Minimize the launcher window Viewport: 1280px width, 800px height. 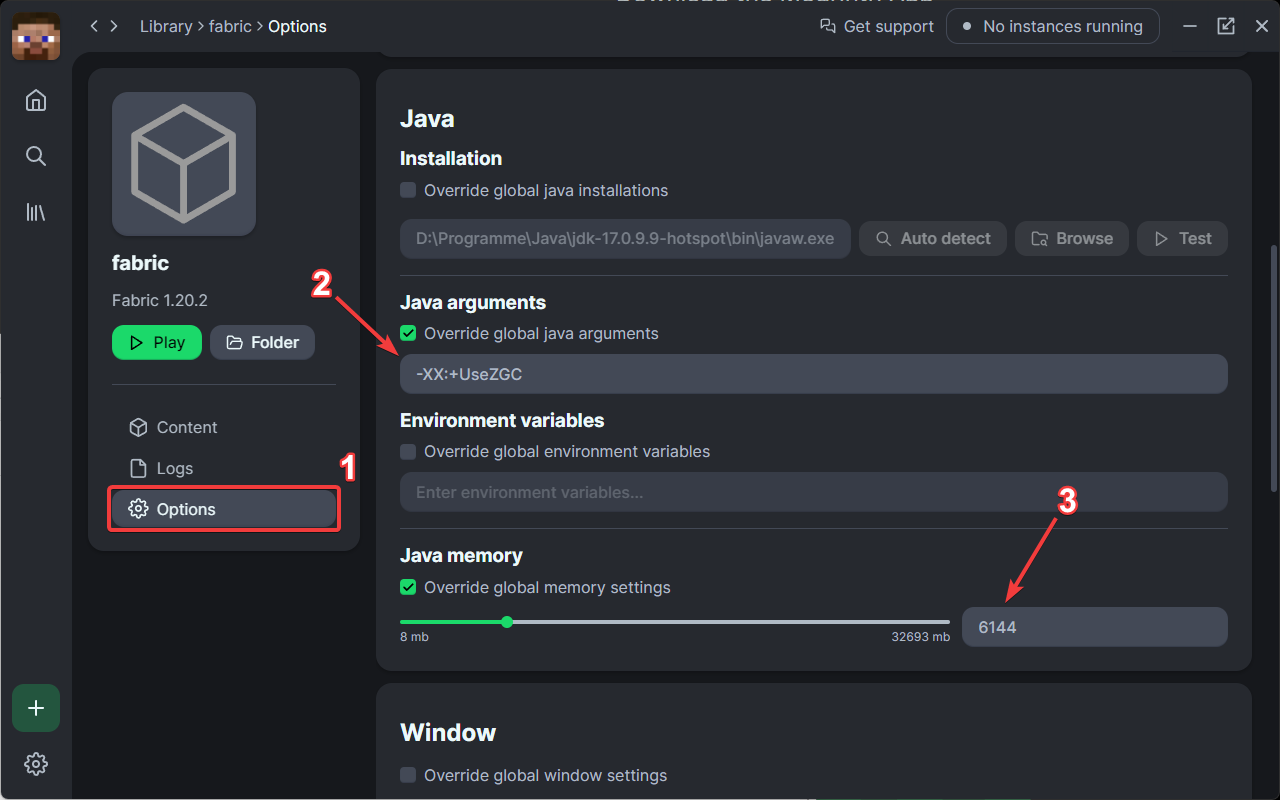tap(1190, 26)
